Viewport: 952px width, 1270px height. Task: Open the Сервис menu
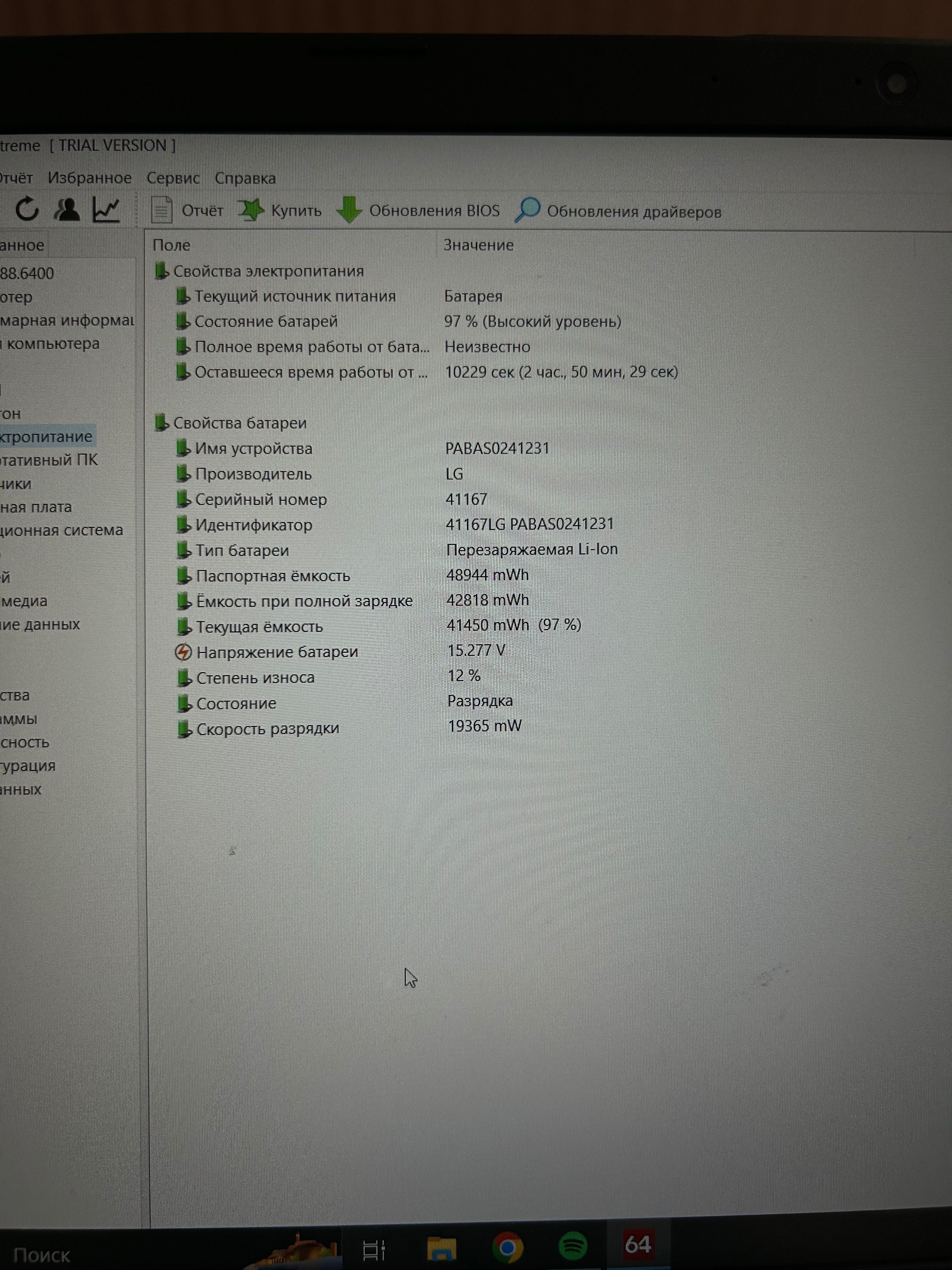point(173,178)
